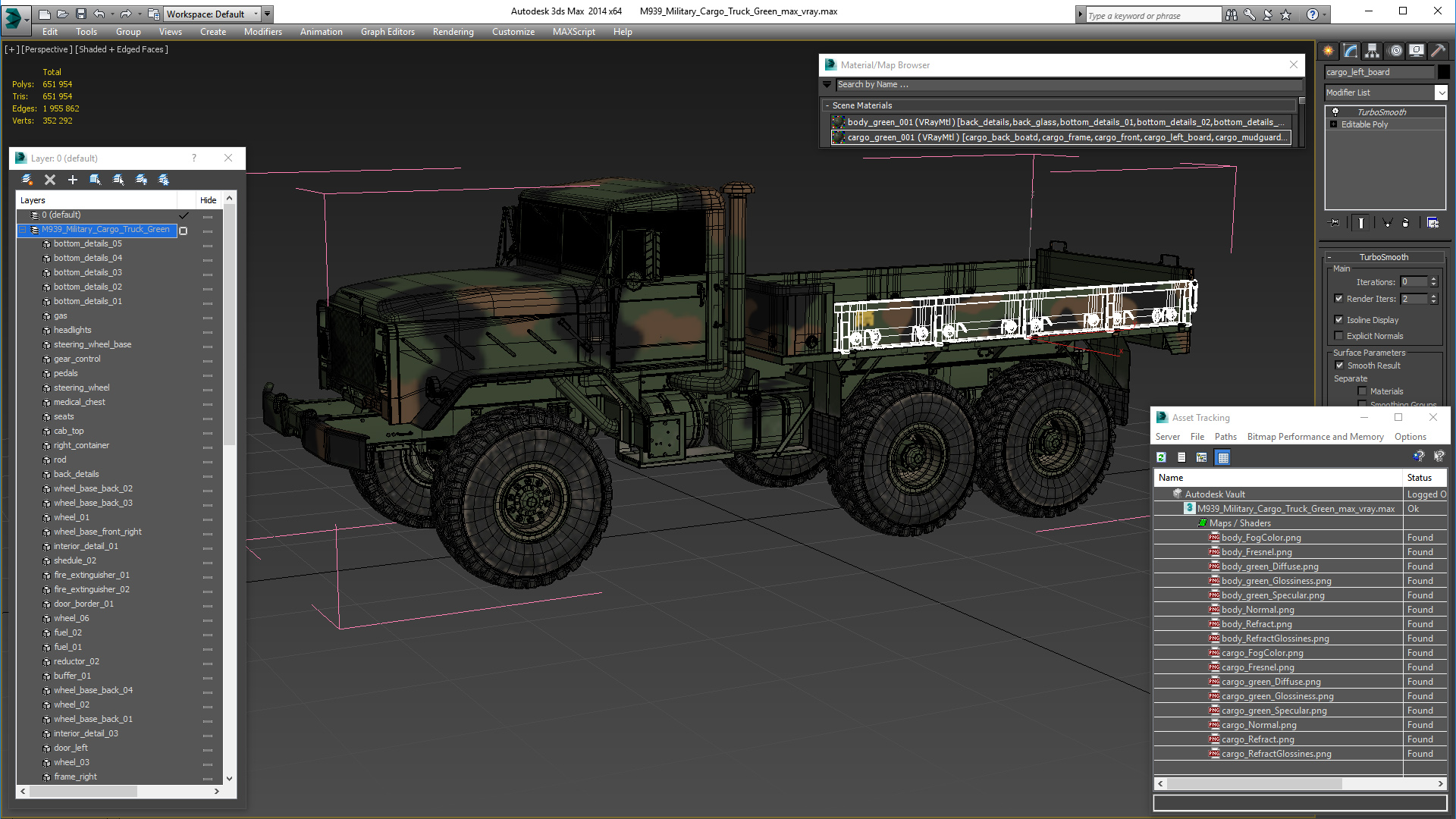Click Refresh icon in Asset Tracking toolbar
This screenshot has height=819, width=1456.
[x=1161, y=457]
